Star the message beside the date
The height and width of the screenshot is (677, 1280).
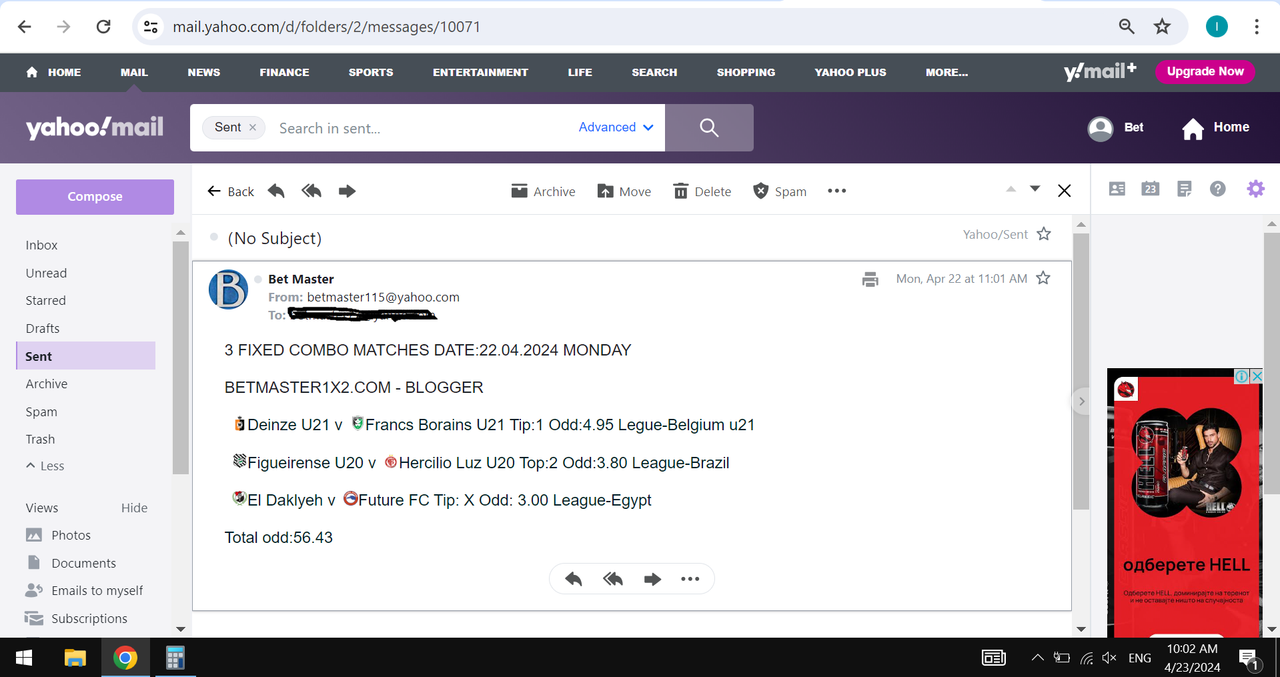pos(1043,278)
